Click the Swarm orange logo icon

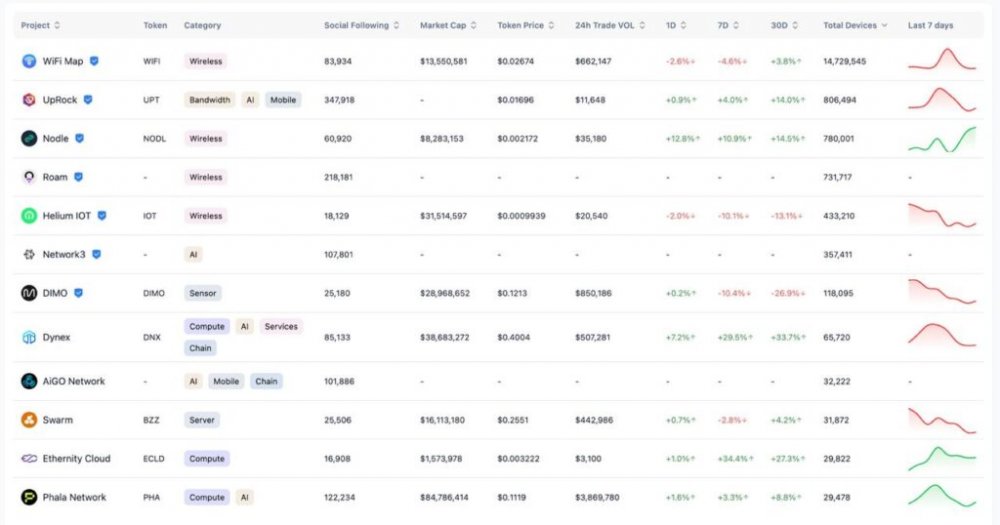point(29,420)
